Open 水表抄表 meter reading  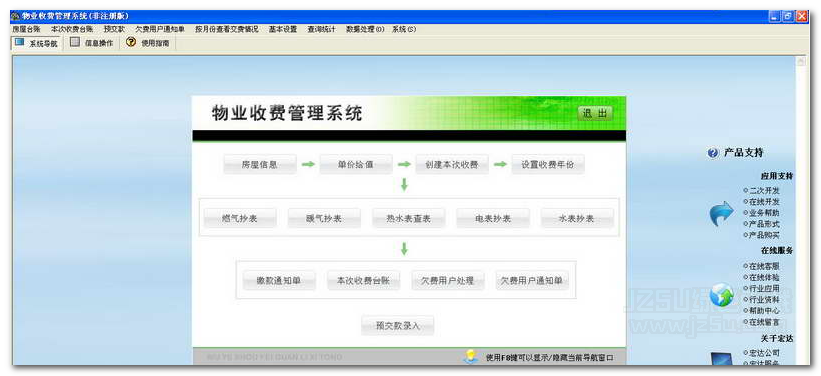click(x=577, y=218)
